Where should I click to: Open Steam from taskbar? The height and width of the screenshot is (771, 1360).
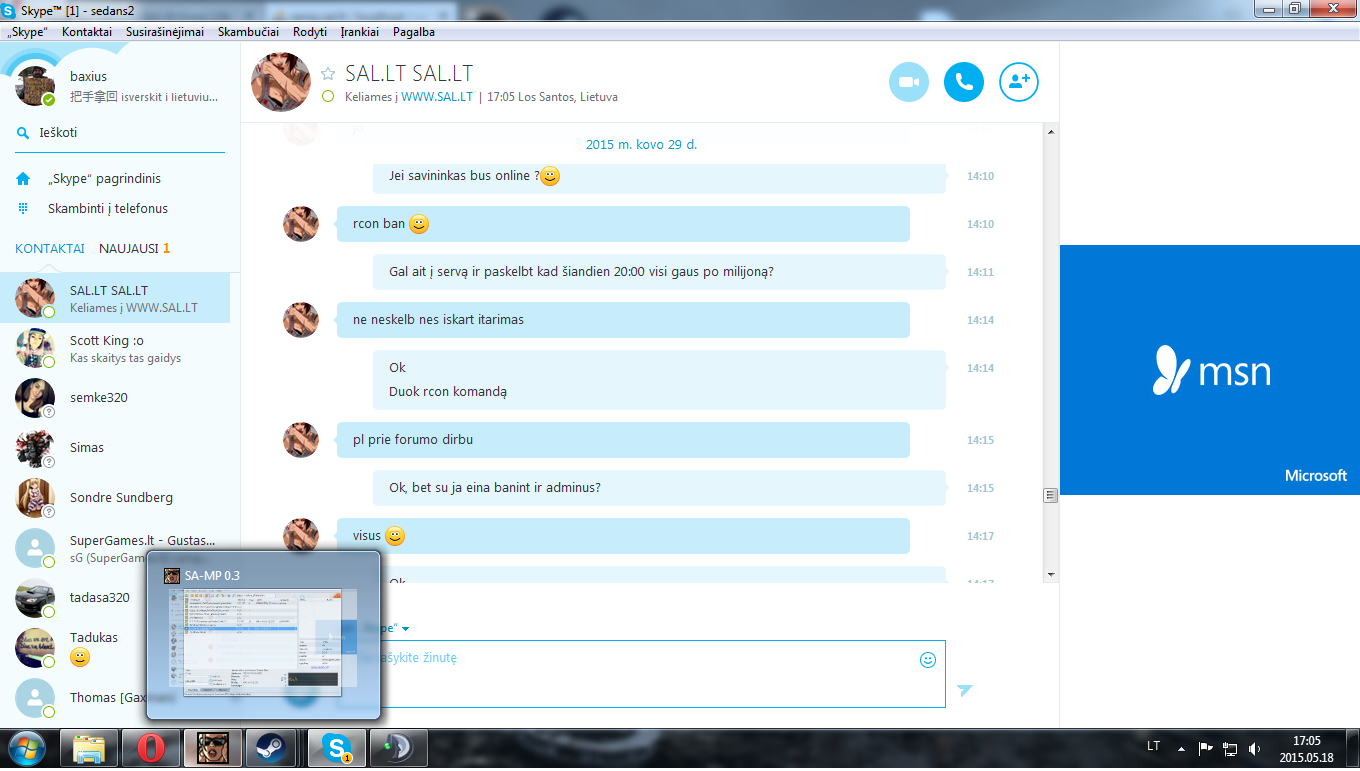271,748
